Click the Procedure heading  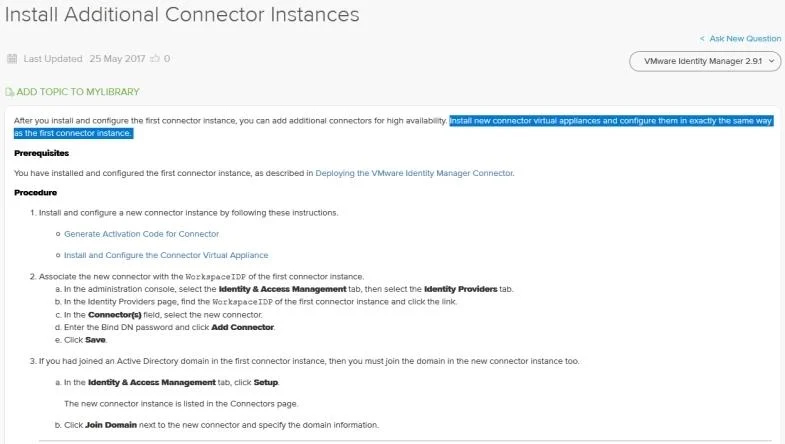(36, 193)
